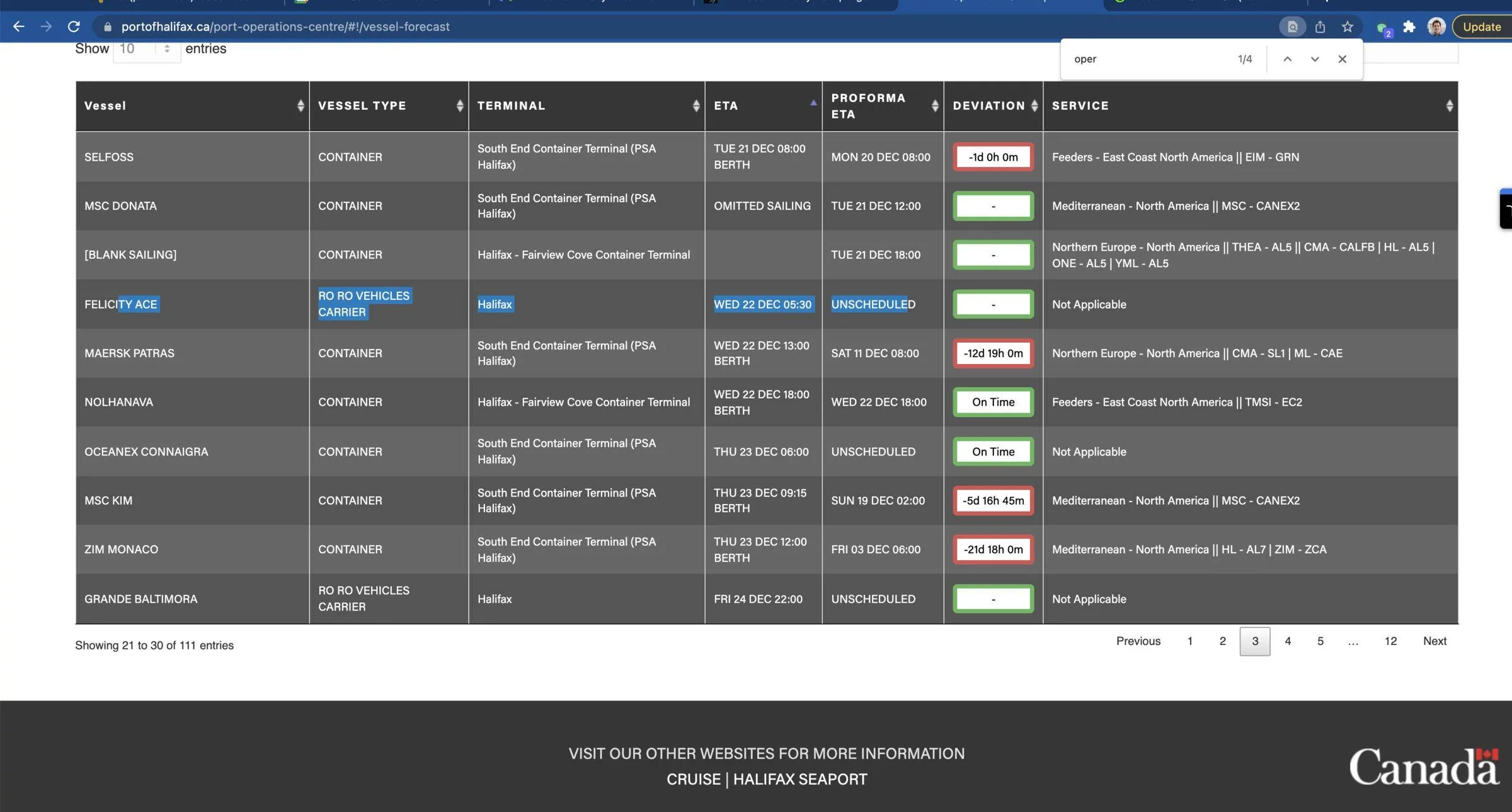
Task: Go back to the previous page
Action: point(19,26)
